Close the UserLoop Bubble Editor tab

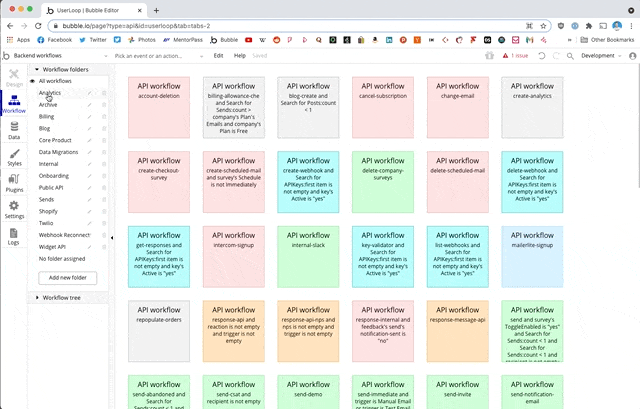pyautogui.click(x=140, y=10)
